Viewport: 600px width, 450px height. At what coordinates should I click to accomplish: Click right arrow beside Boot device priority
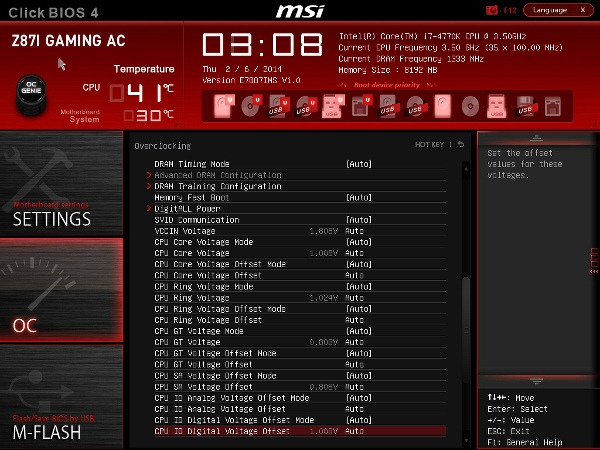tap(432, 85)
